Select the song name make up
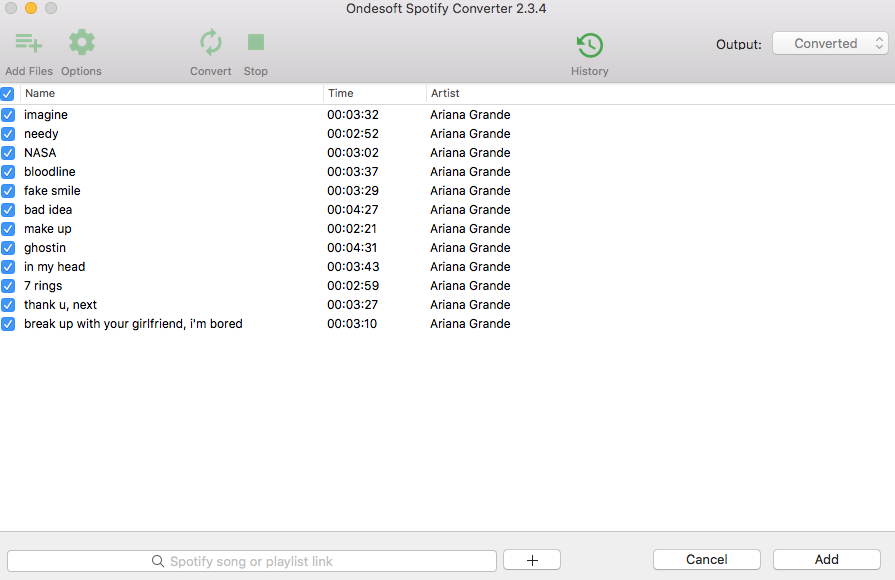The width and height of the screenshot is (895, 580). click(47, 229)
